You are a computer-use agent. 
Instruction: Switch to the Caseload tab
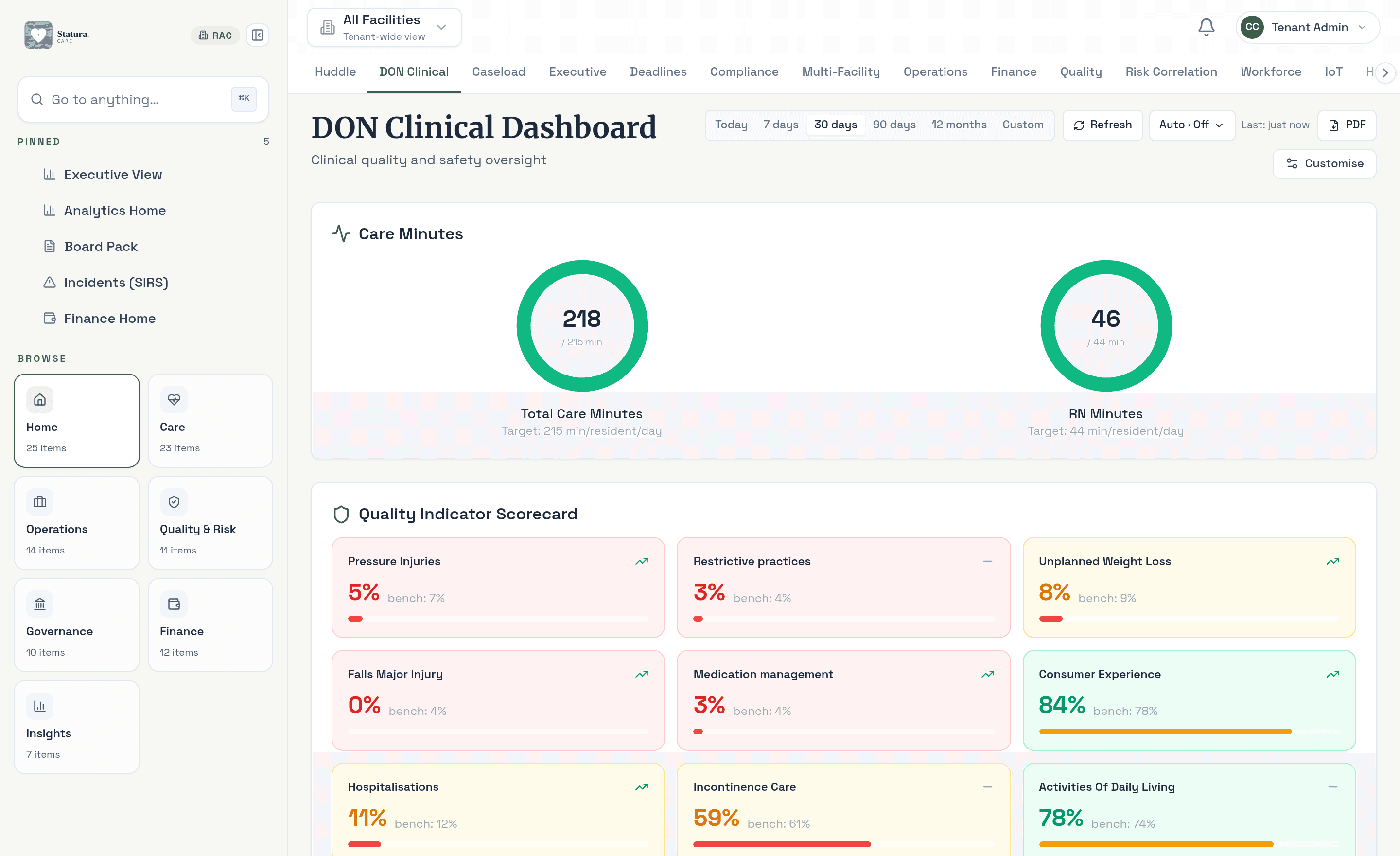click(x=498, y=72)
